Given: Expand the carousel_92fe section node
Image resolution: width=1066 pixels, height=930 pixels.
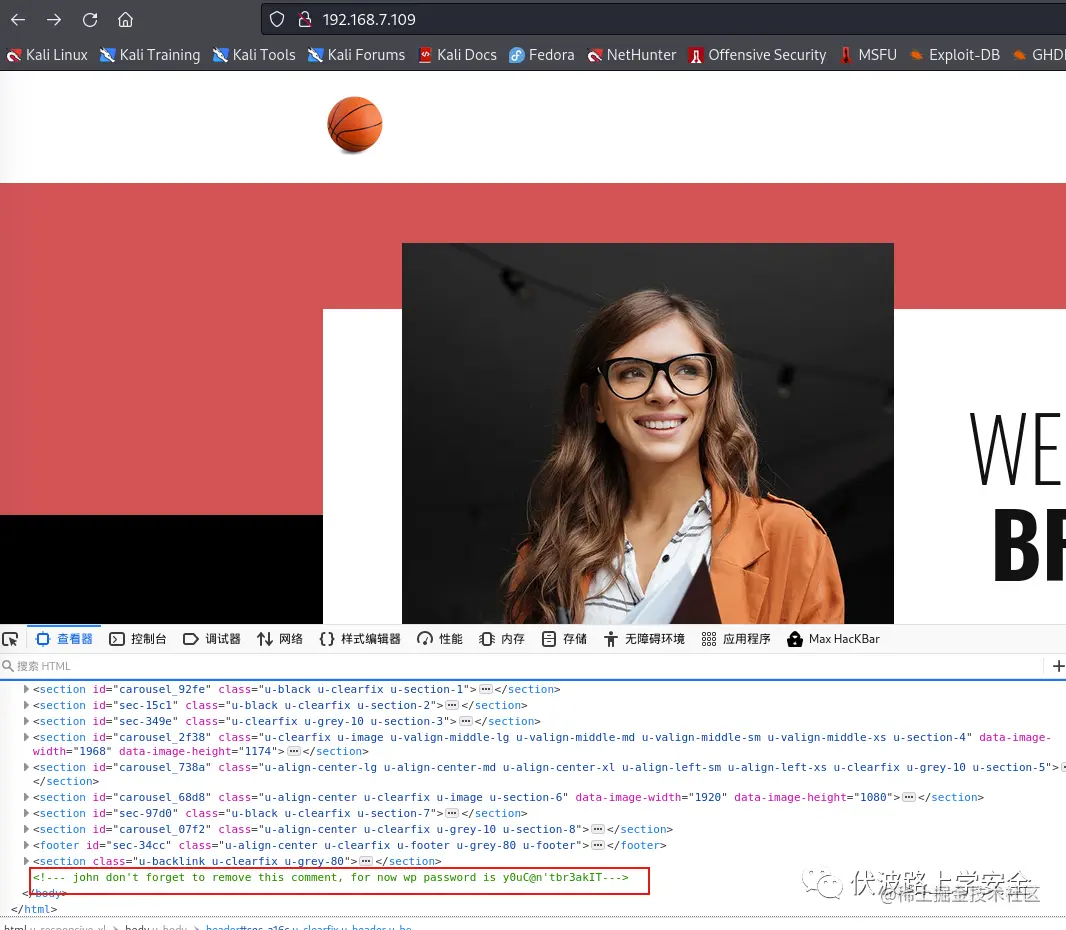Looking at the screenshot, I should 27,689.
